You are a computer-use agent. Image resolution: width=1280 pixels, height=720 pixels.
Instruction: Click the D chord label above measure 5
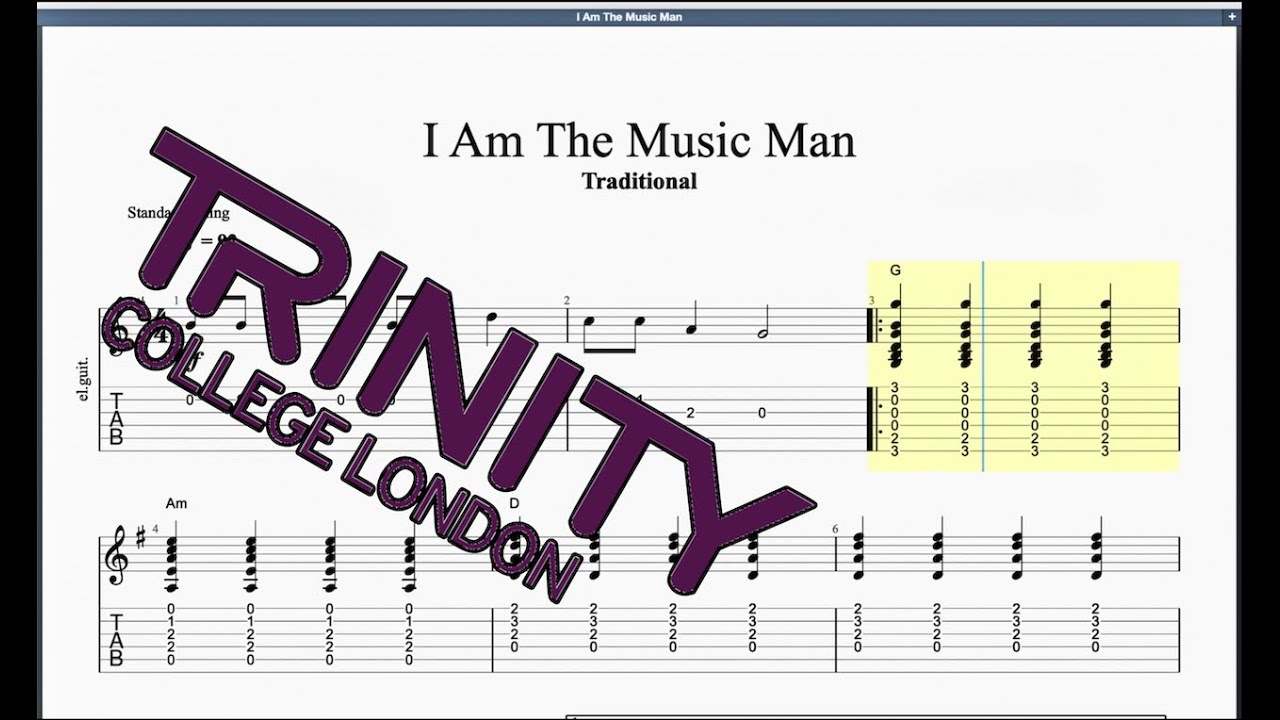pyautogui.click(x=514, y=504)
